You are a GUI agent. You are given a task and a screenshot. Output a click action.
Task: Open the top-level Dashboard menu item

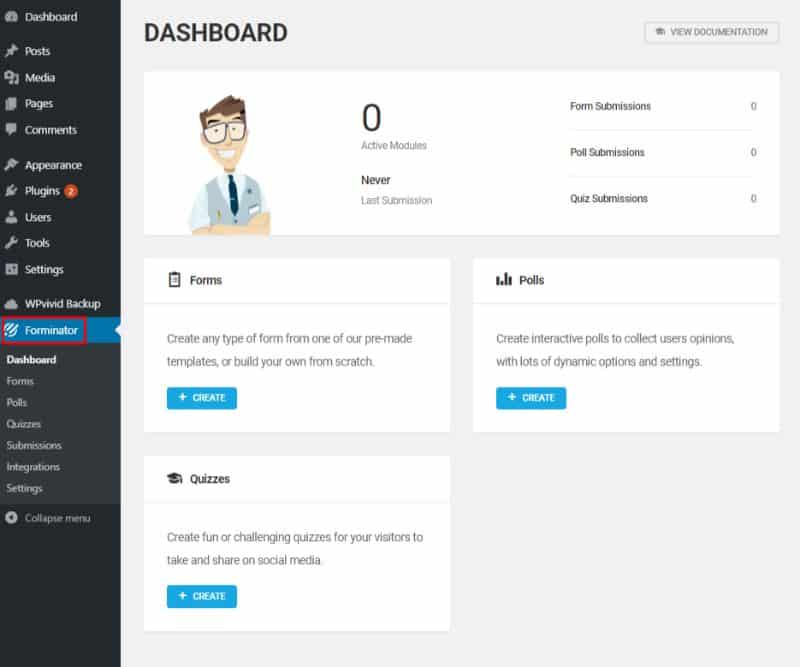pyautogui.click(x=60, y=17)
